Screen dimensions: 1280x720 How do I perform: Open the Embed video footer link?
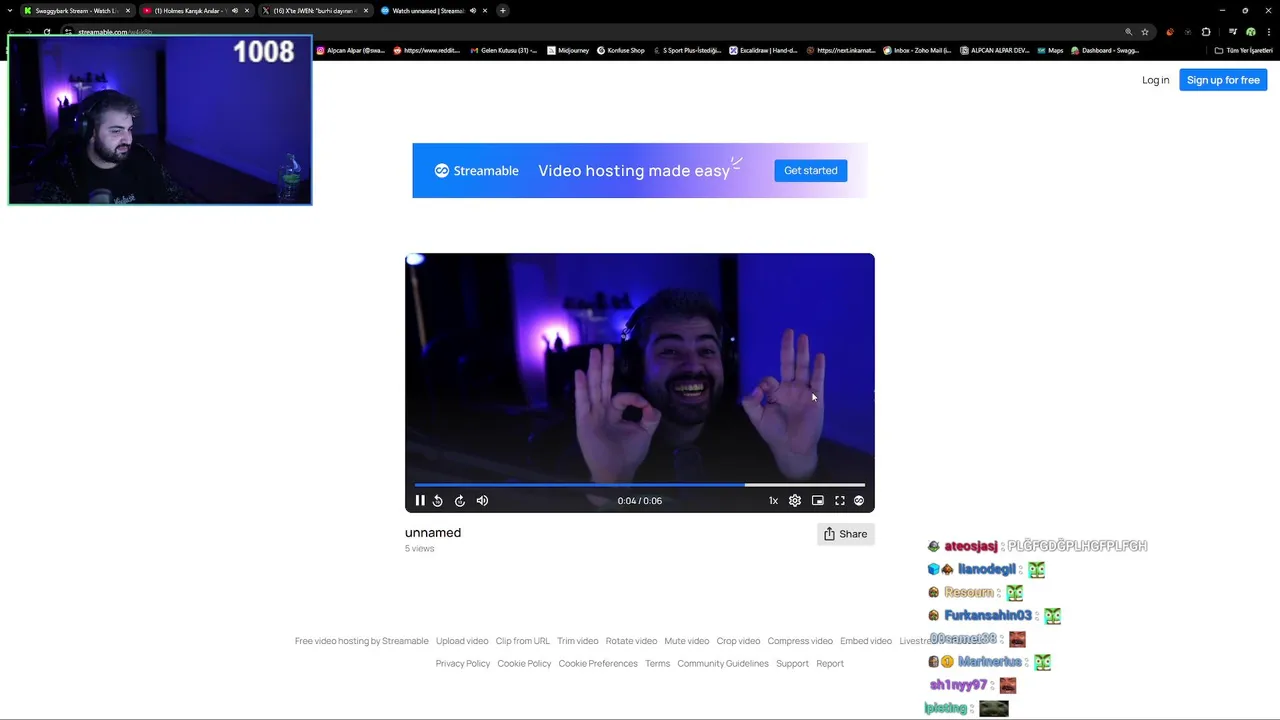[x=866, y=641]
